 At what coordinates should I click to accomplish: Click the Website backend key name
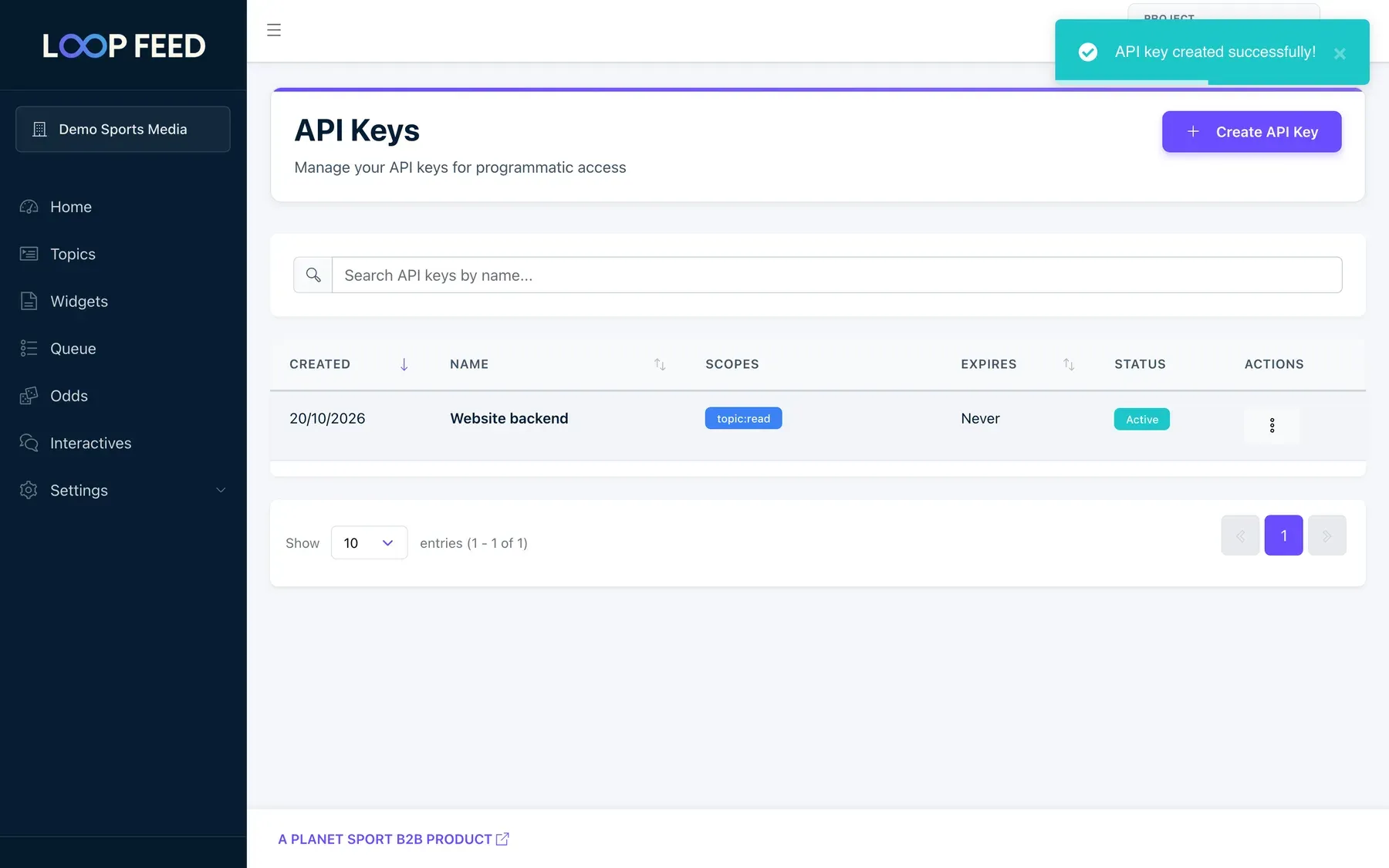click(509, 418)
